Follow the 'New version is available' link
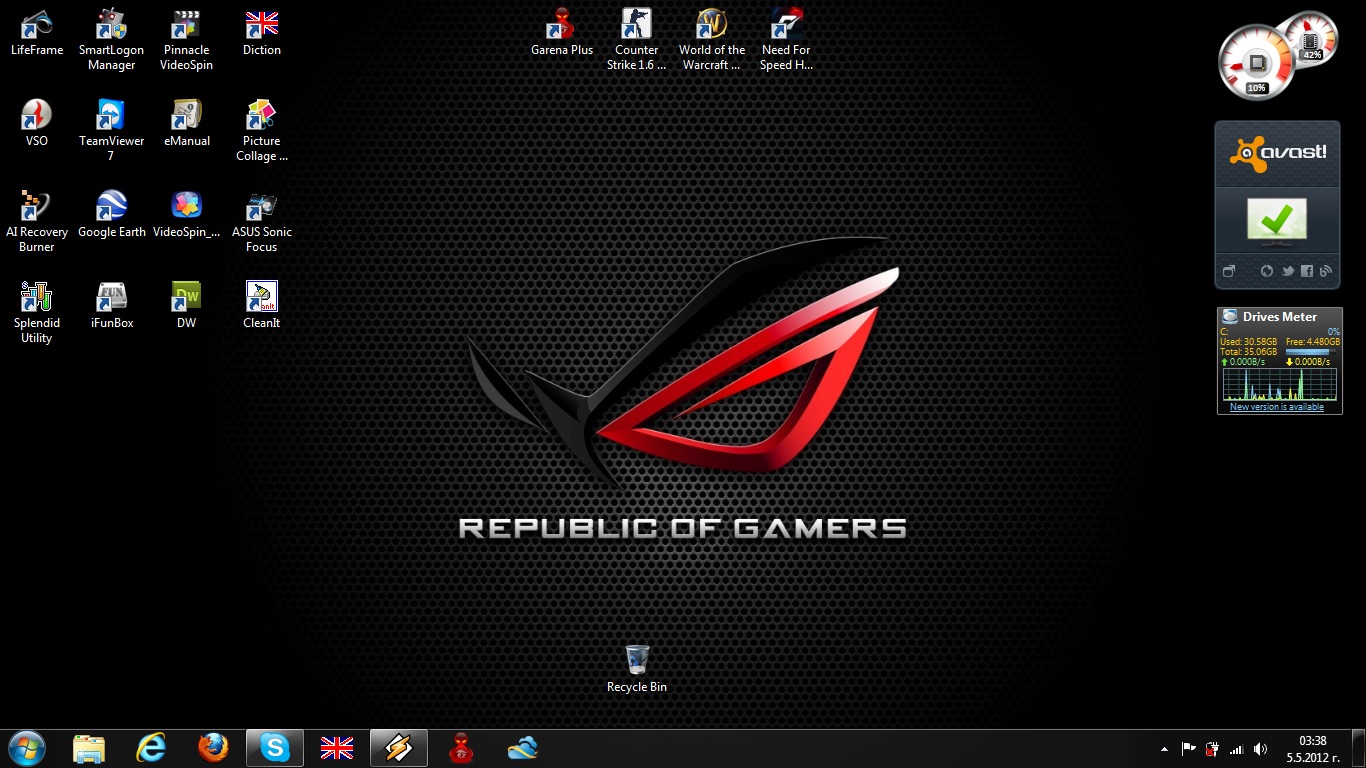This screenshot has width=1366, height=768. [1277, 407]
